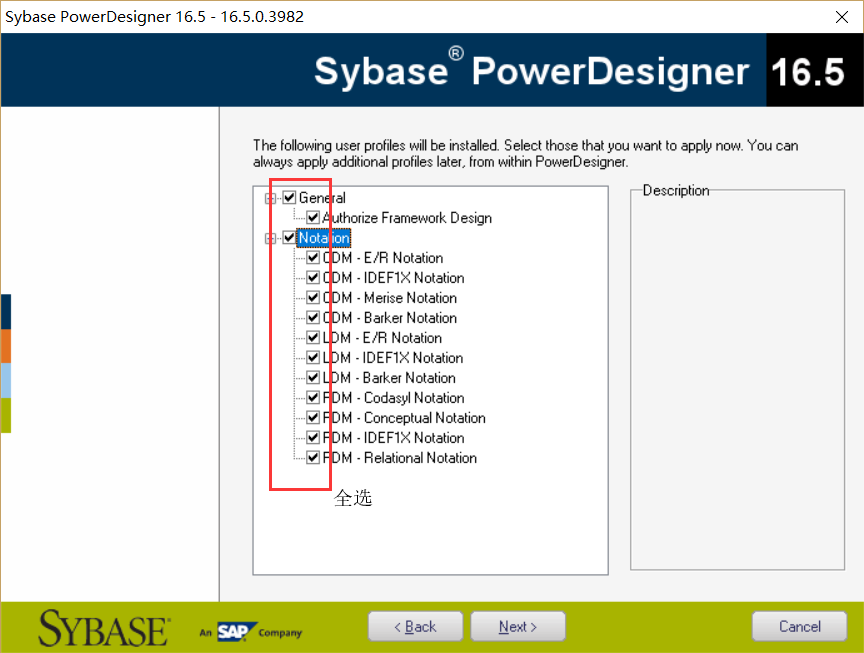864x653 pixels.
Task: Toggle LDM - IDEF1X Notation checkbox
Action: point(313,358)
